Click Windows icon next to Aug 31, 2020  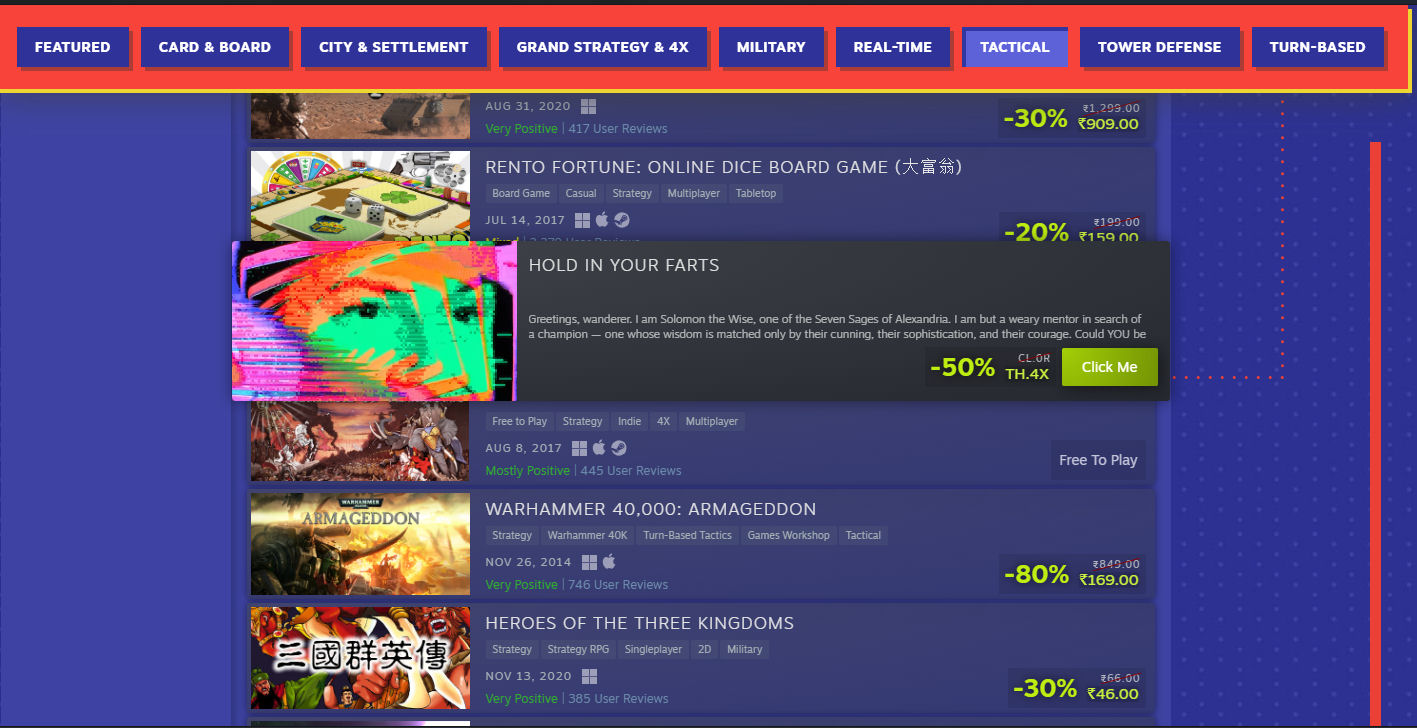pos(589,106)
